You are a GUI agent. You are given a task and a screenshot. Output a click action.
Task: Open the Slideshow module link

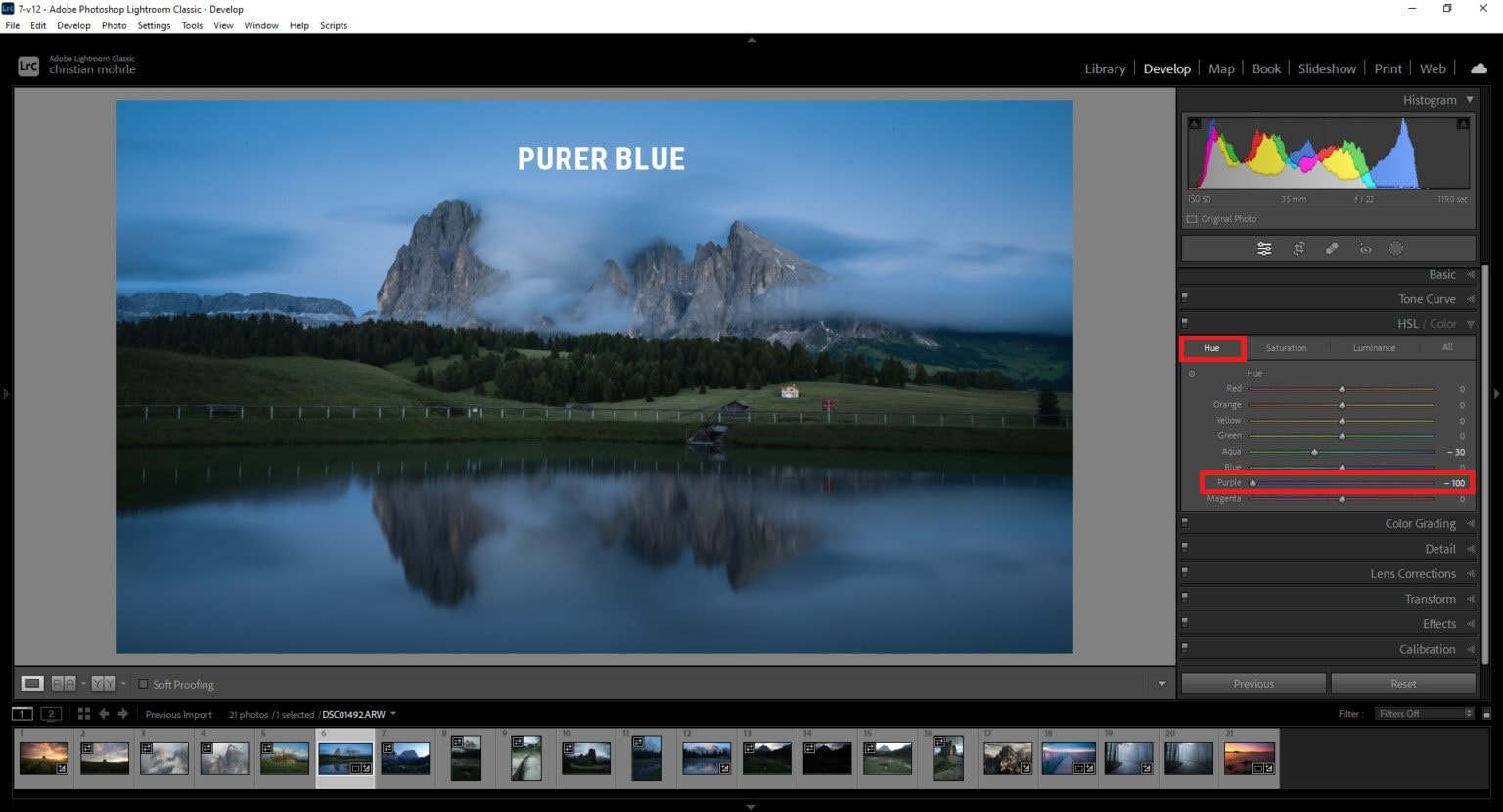pyautogui.click(x=1327, y=68)
